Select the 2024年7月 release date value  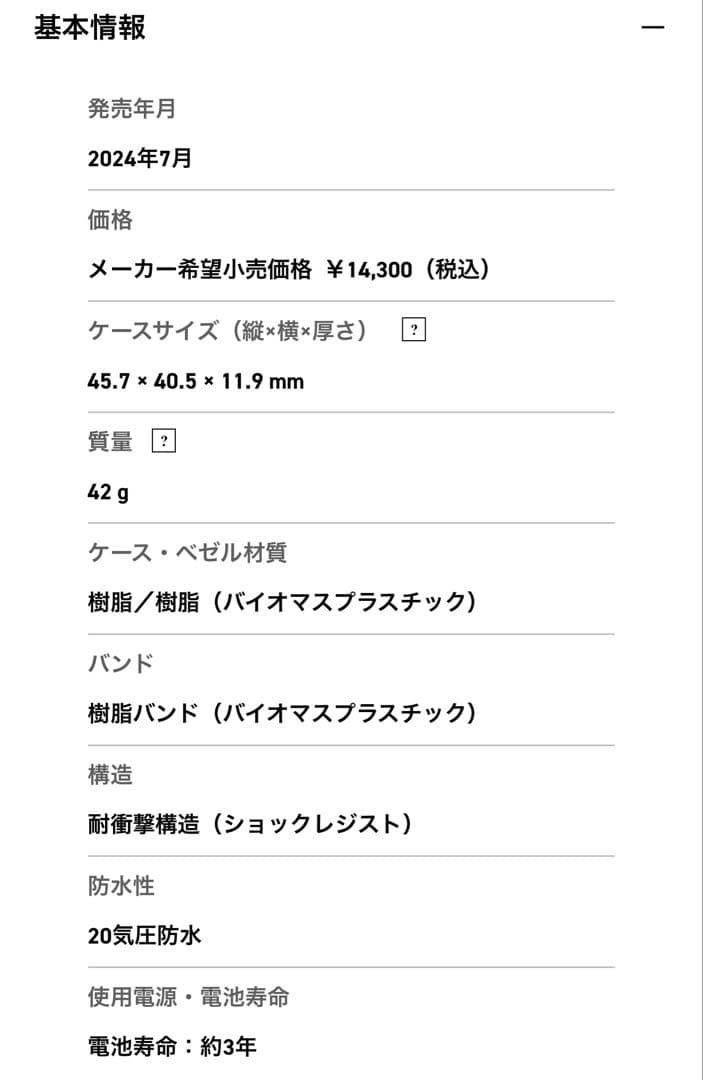(139, 158)
